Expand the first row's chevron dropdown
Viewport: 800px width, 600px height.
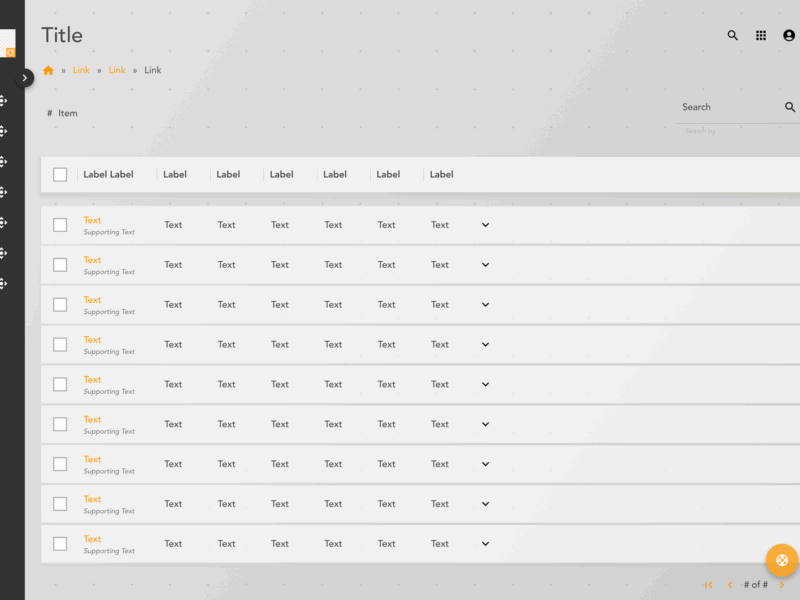485,225
